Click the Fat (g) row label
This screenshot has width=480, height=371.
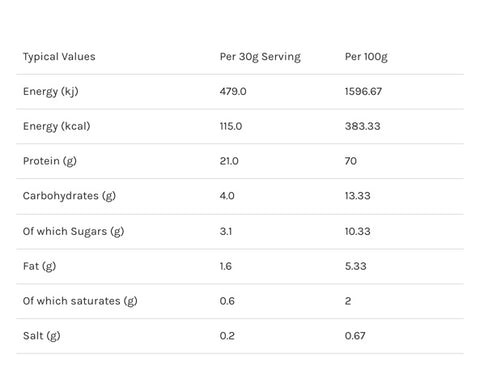[39, 266]
